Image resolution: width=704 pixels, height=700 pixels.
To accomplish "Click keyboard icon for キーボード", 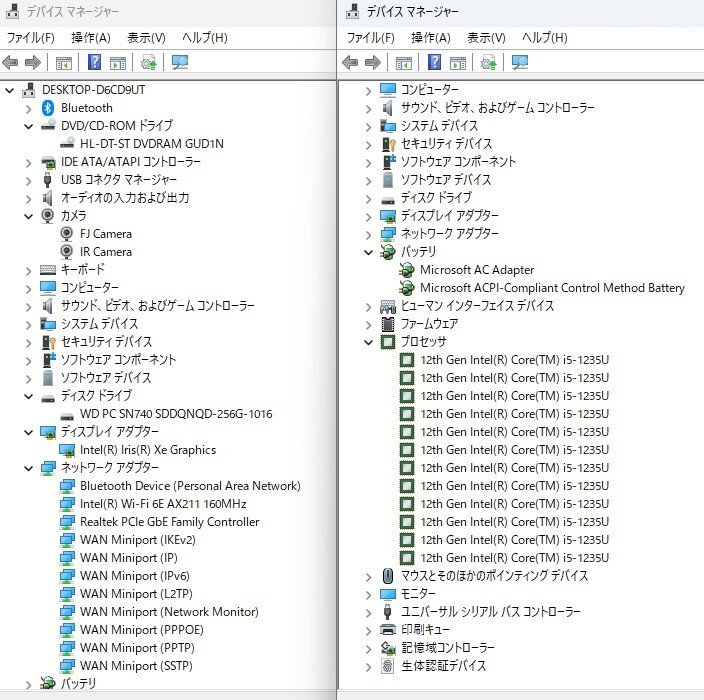I will [x=48, y=270].
